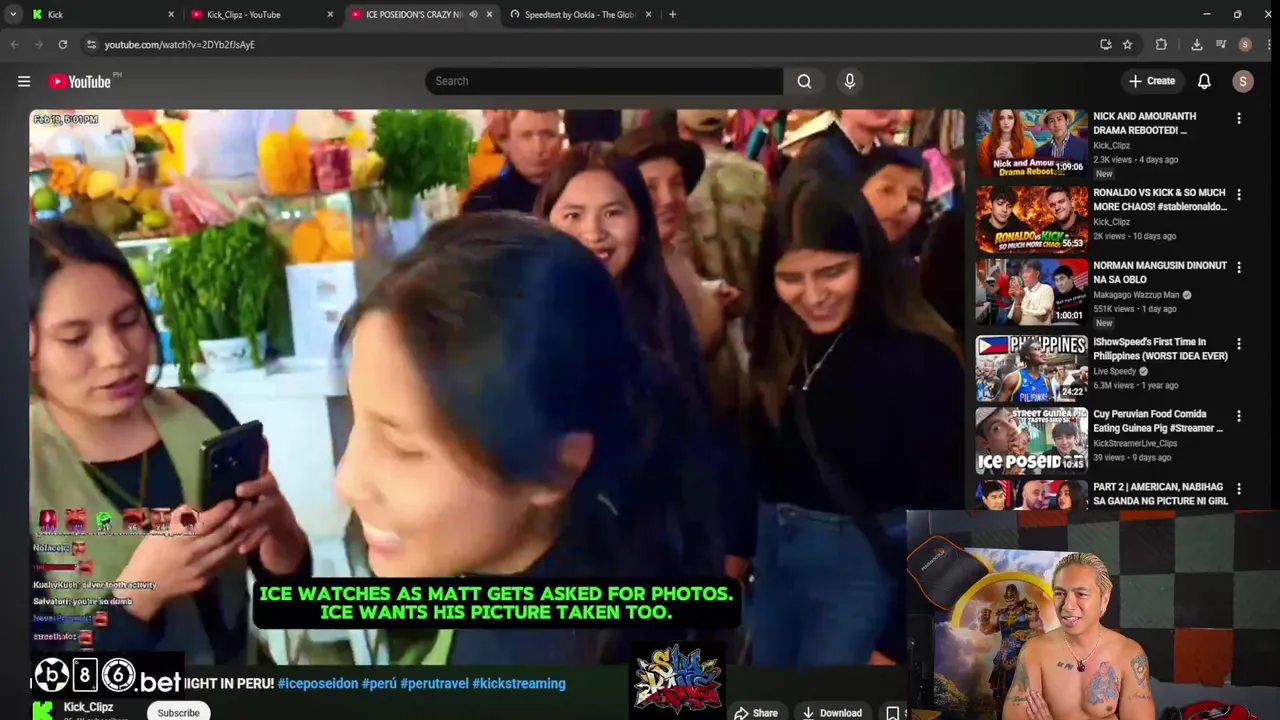View site information icon in address bar

click(91, 44)
